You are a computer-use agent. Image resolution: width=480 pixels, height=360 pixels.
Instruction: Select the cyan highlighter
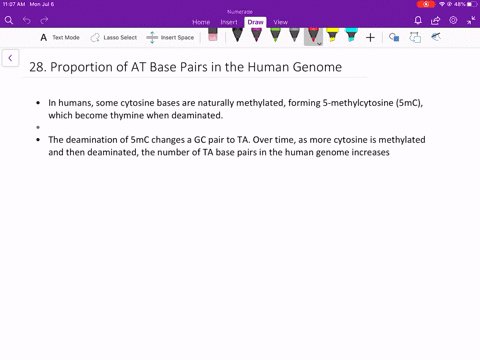(x=351, y=35)
